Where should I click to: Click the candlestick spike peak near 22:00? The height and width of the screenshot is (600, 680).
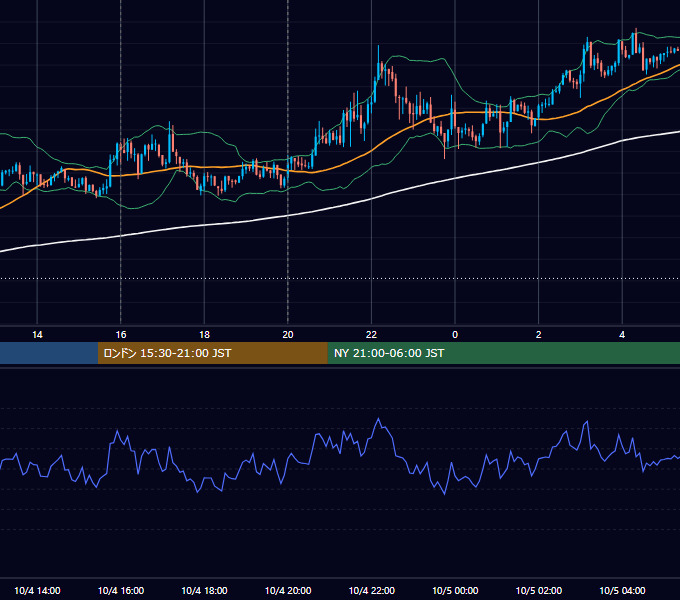[x=378, y=46]
